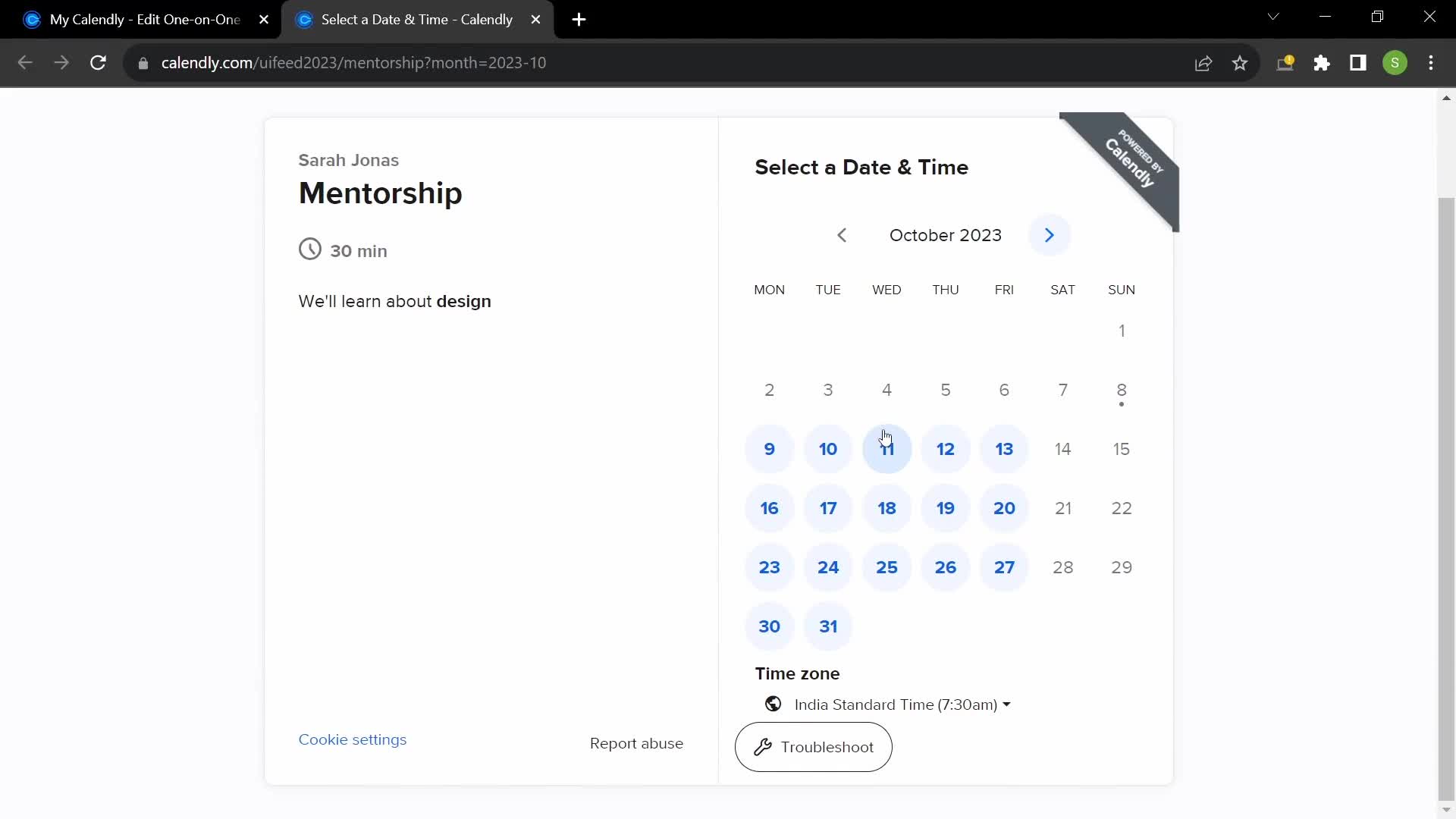This screenshot has height=819, width=1456.
Task: Click the Troubleshoot wrench icon
Action: [x=764, y=747]
